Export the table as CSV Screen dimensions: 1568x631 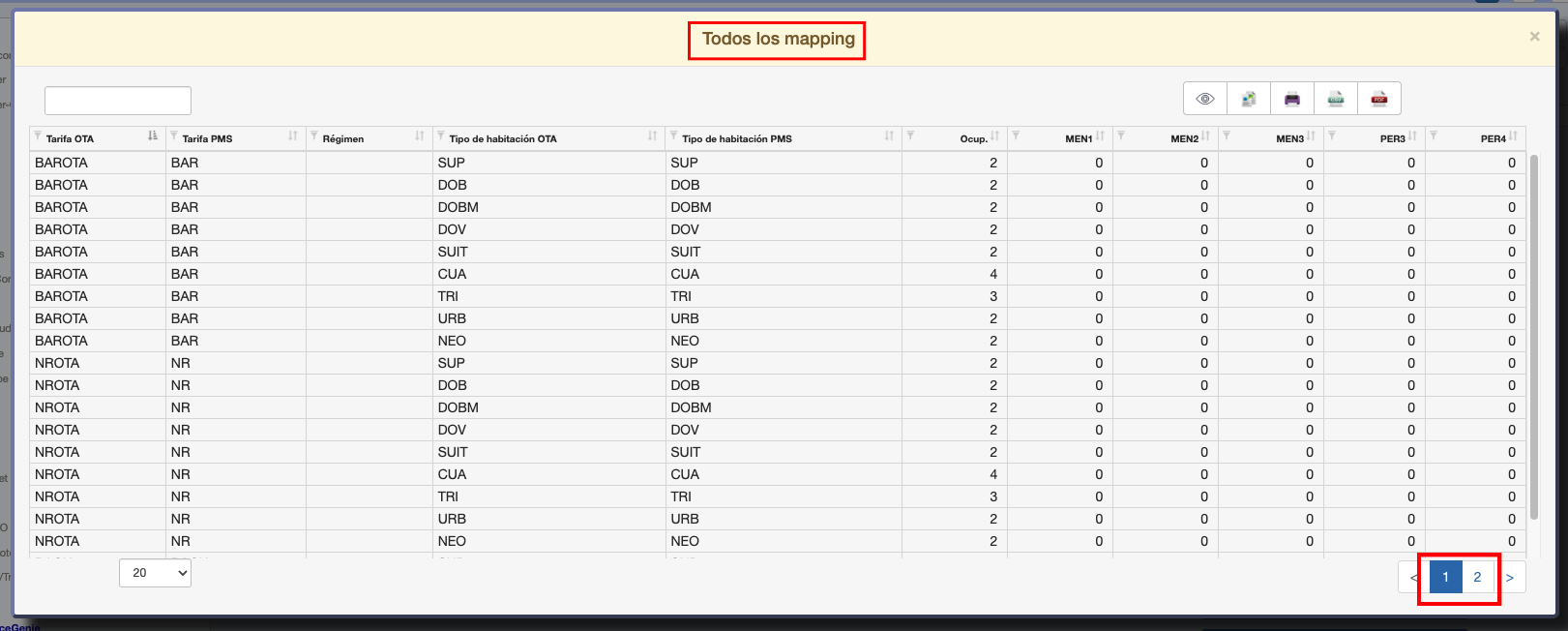click(1336, 99)
